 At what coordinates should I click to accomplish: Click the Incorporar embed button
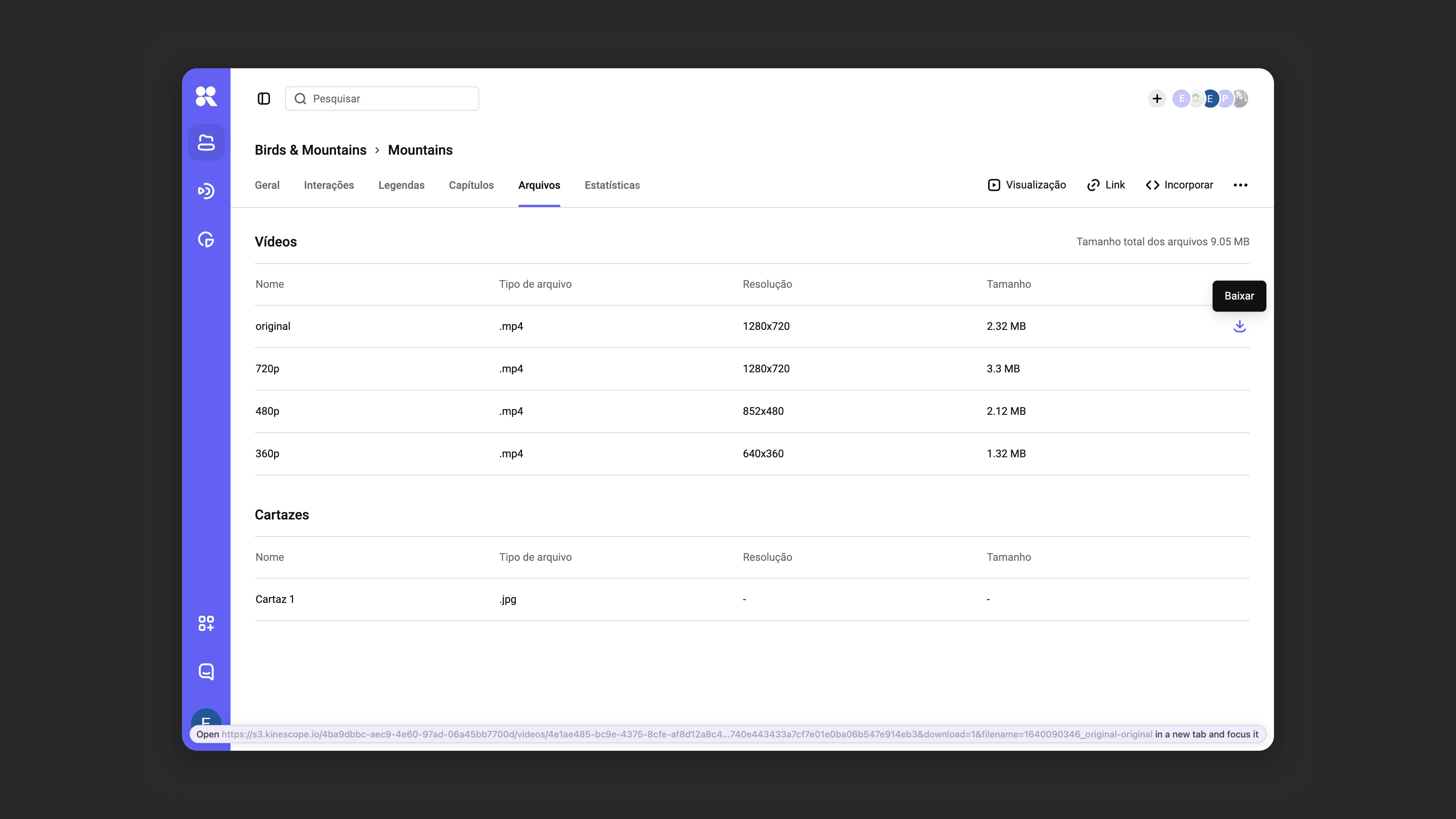pos(1179,185)
